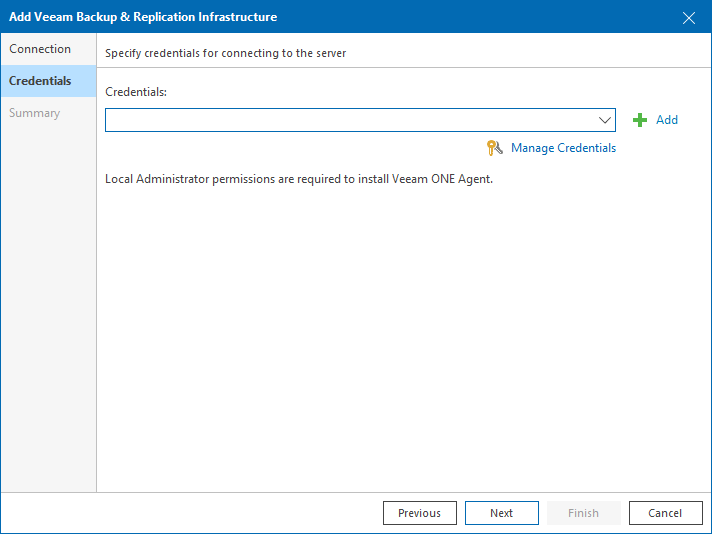Click the Local Administrator permissions note text

[x=299, y=179]
